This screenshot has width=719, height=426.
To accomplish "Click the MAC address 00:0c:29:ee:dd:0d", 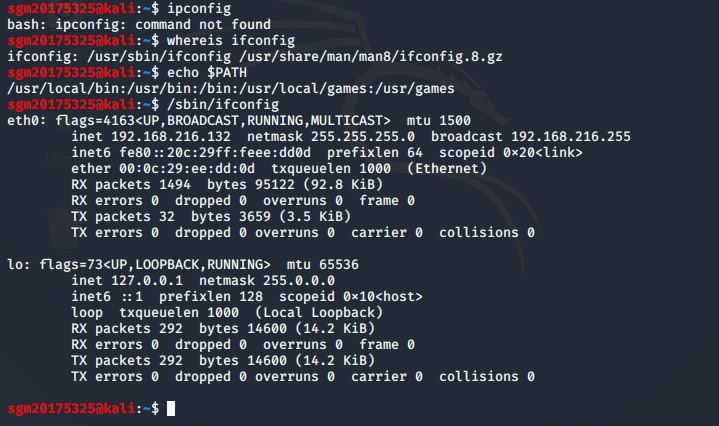I will [187, 169].
